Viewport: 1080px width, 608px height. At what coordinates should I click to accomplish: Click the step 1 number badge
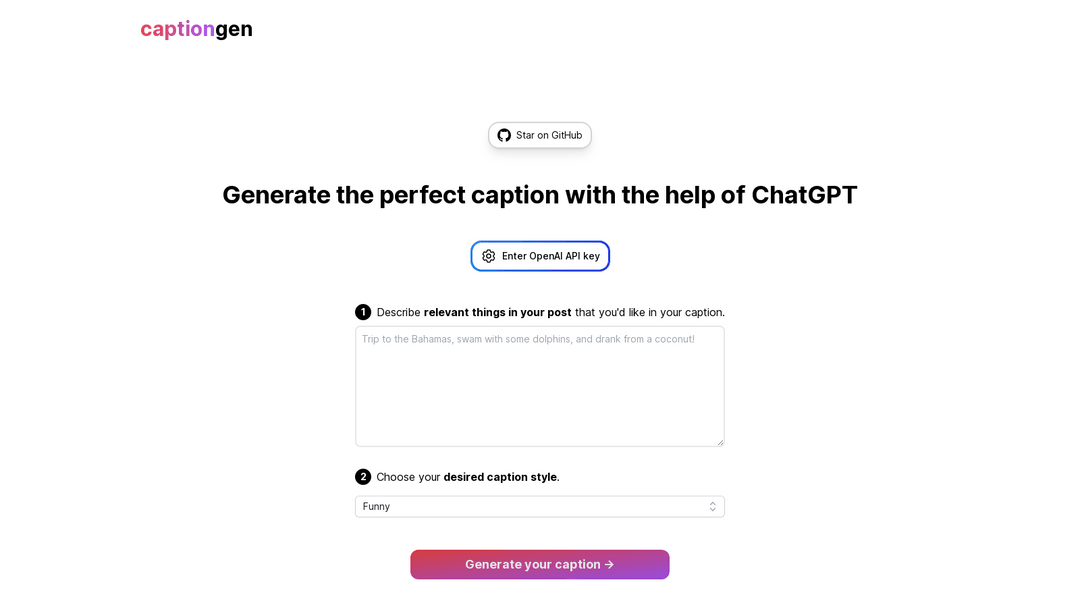pos(363,312)
